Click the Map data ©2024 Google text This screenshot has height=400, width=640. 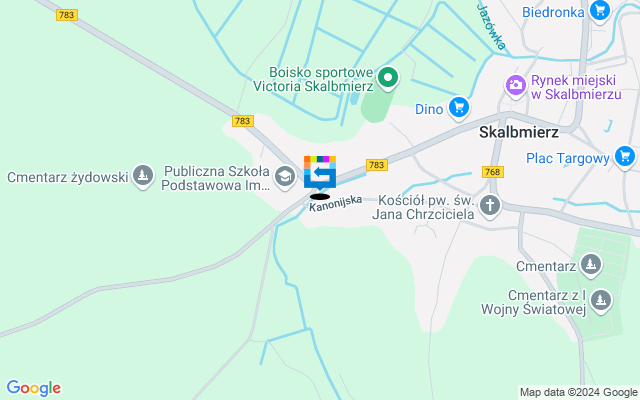(x=579, y=393)
